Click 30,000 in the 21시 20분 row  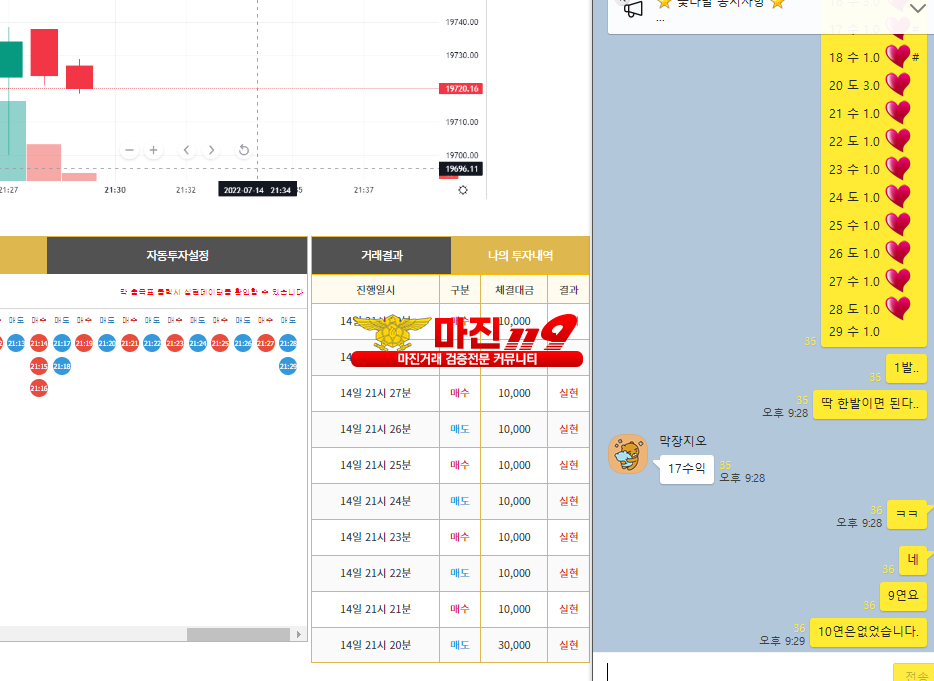514,645
